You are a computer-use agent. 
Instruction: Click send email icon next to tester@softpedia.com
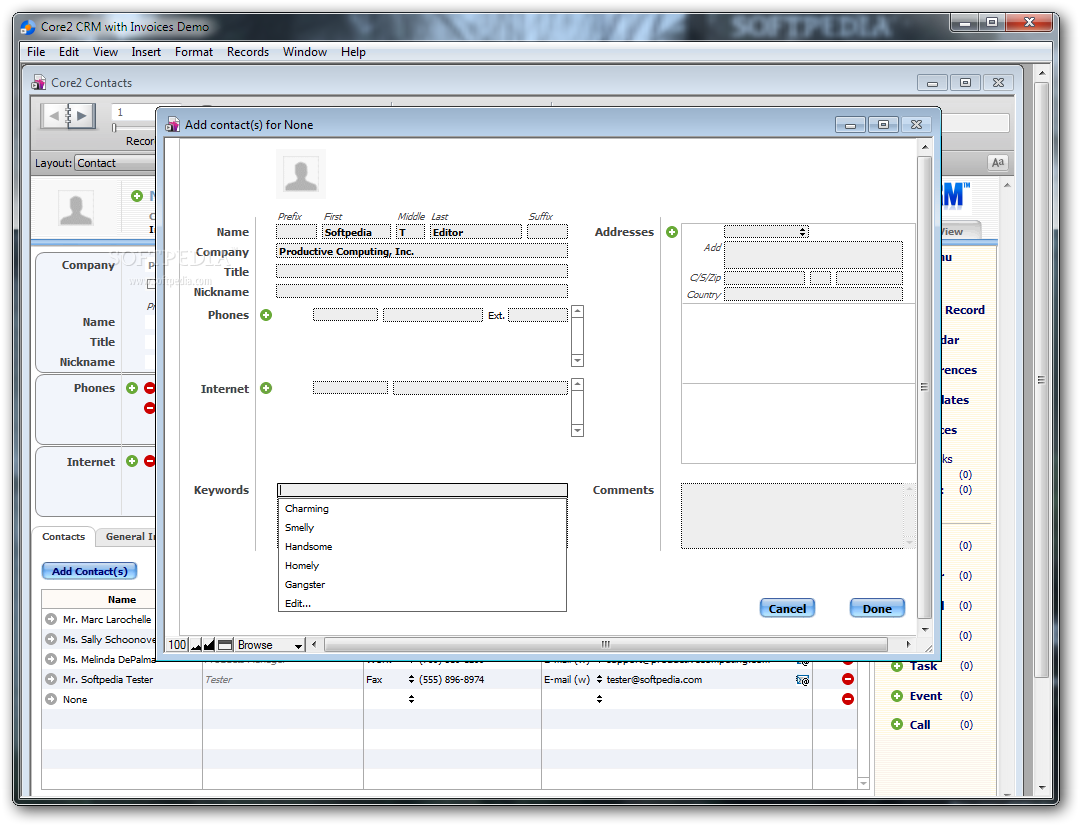(802, 680)
